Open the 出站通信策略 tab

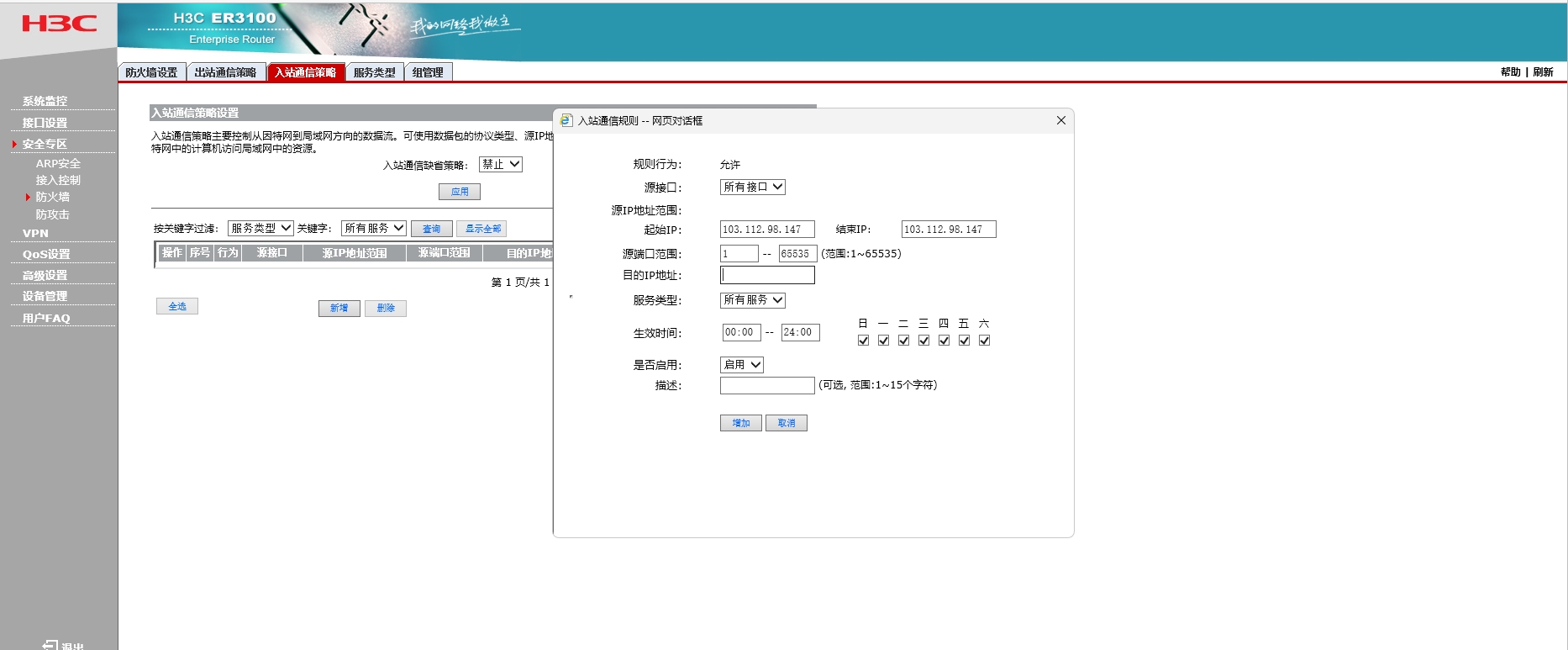[x=225, y=72]
